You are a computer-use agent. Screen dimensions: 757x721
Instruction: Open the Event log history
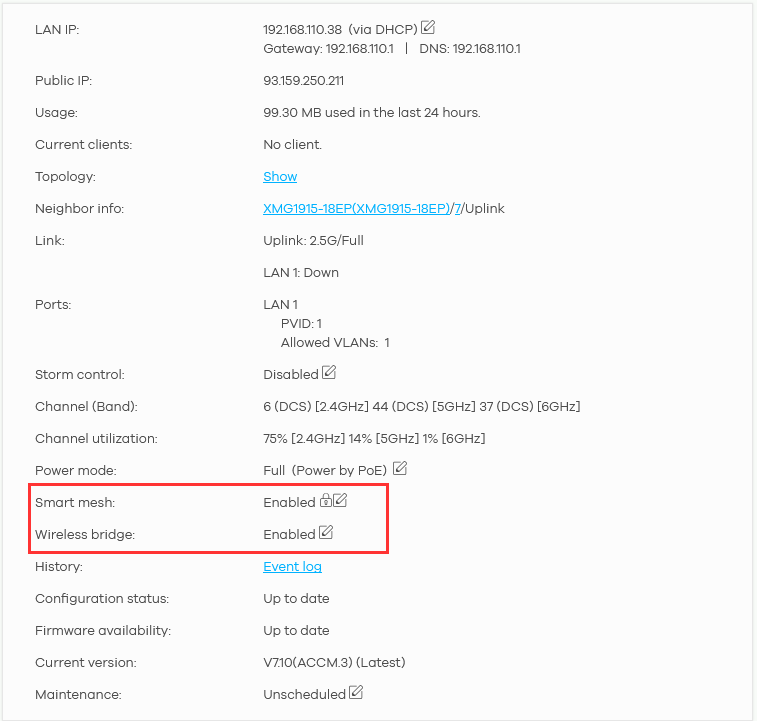tap(292, 567)
